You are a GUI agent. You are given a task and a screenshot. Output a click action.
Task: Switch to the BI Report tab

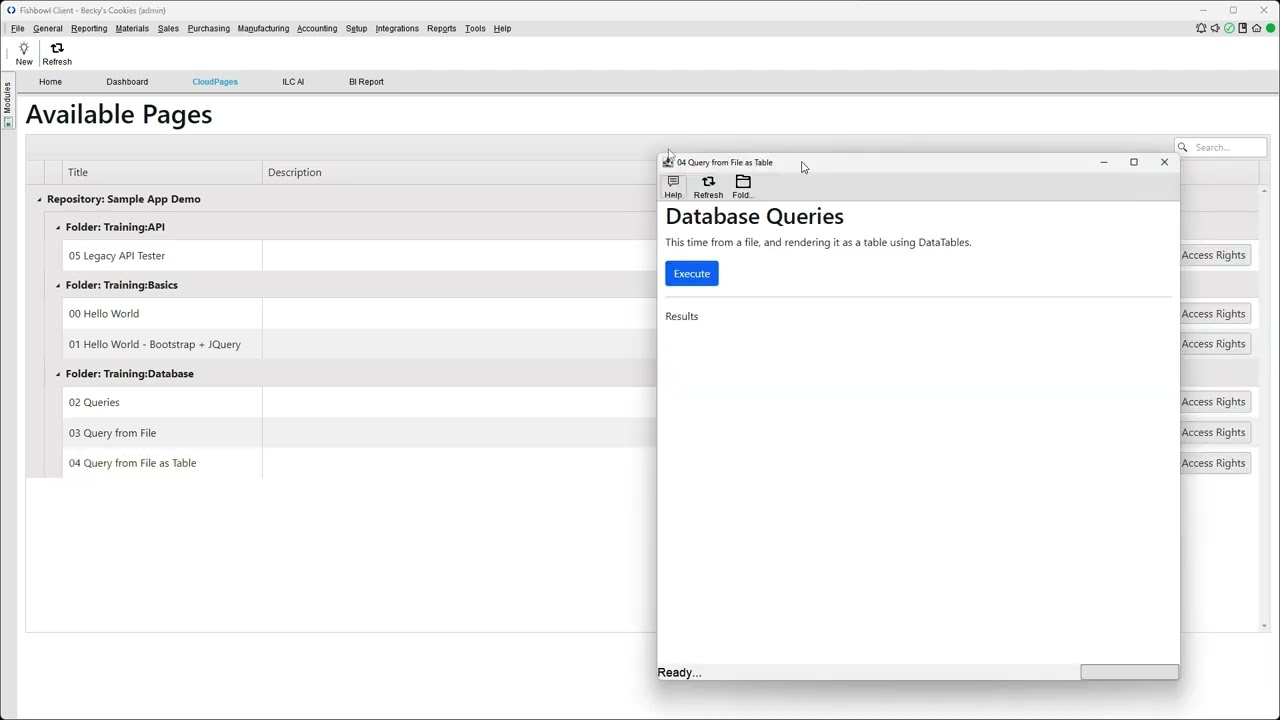point(366,82)
